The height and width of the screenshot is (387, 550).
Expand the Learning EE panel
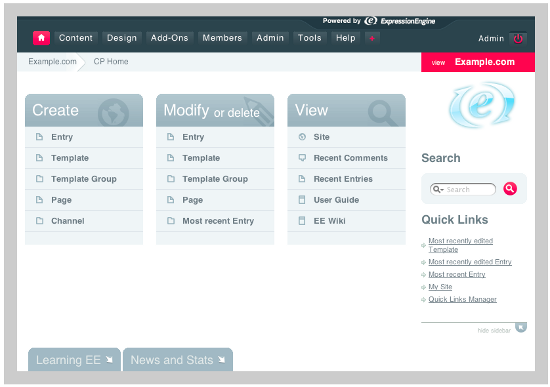(x=74, y=360)
